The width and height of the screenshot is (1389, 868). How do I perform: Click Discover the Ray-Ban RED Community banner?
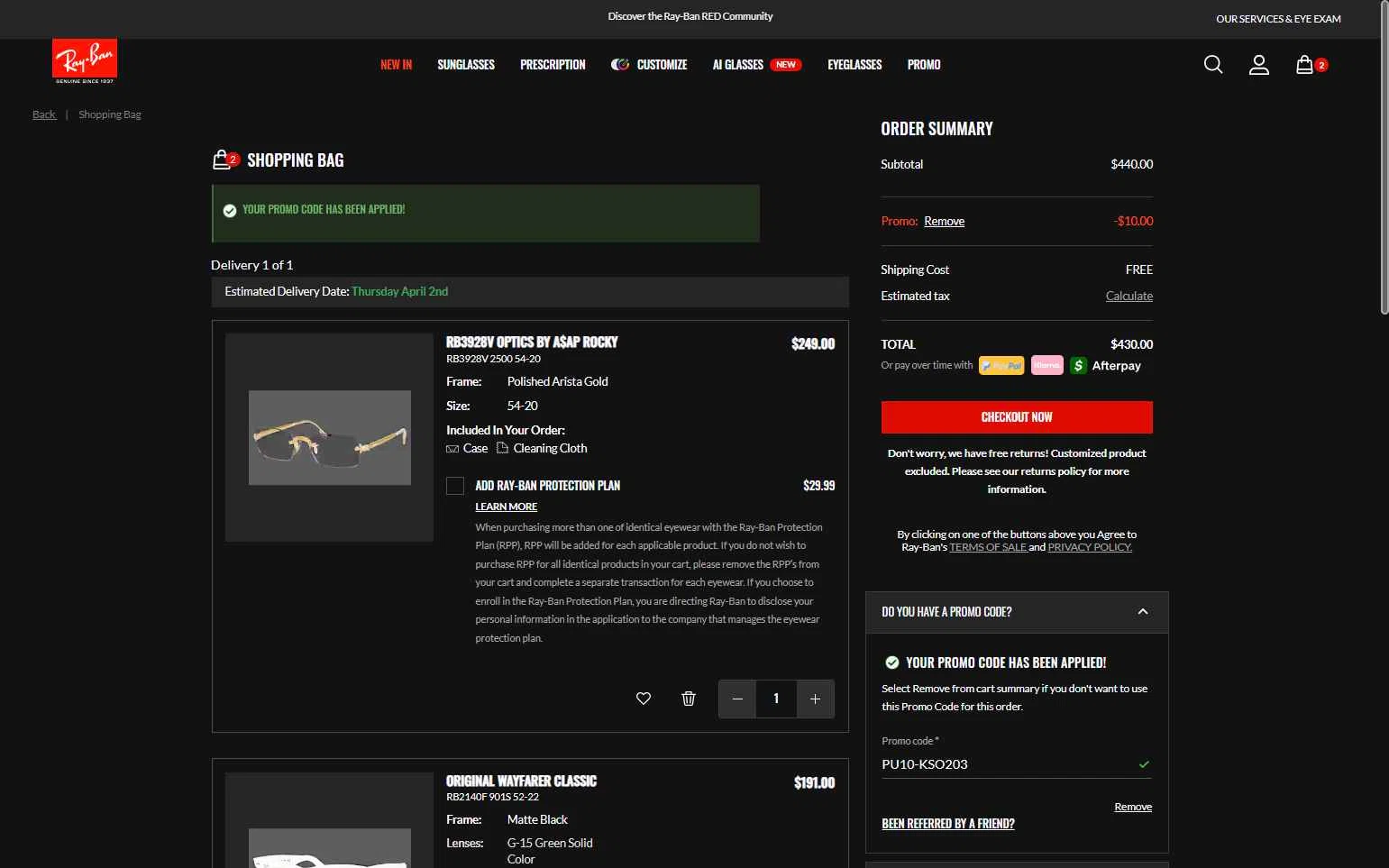pyautogui.click(x=690, y=16)
